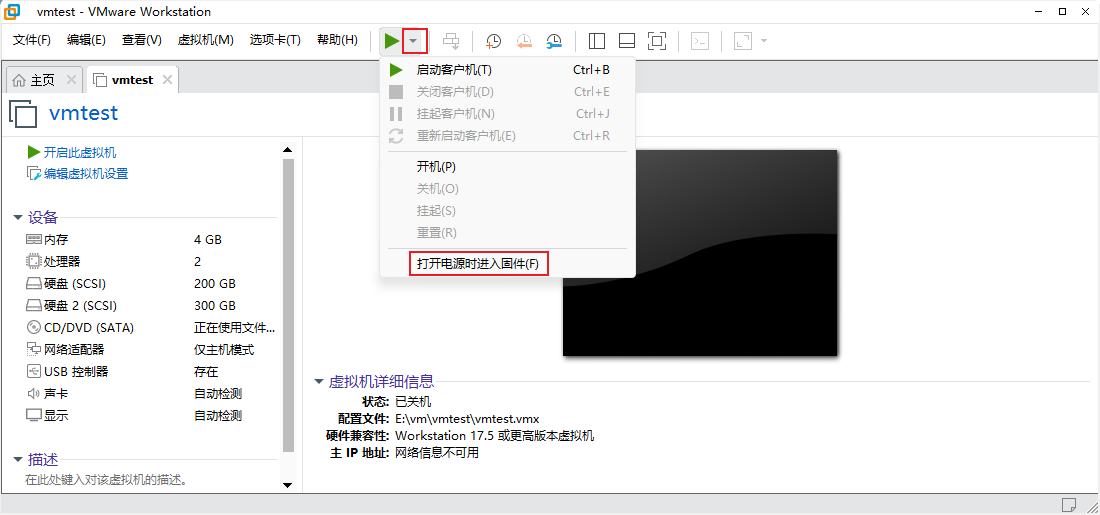
Task: Toggle the thumbnail bar layout icon
Action: (627, 41)
